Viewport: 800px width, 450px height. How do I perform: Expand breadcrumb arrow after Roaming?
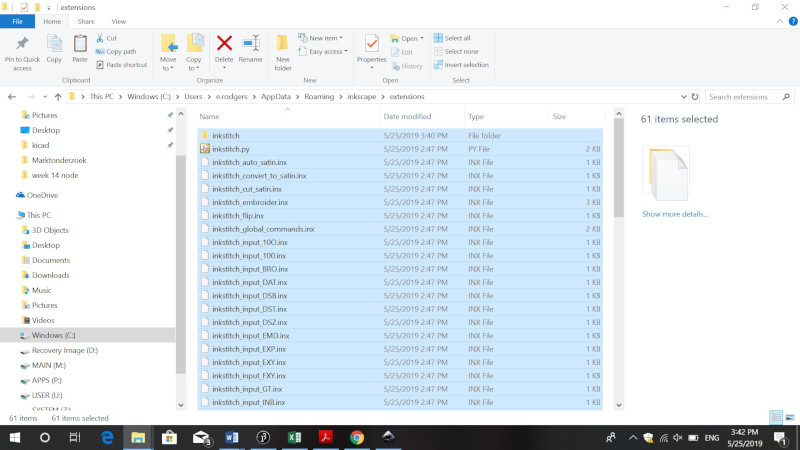pos(341,96)
